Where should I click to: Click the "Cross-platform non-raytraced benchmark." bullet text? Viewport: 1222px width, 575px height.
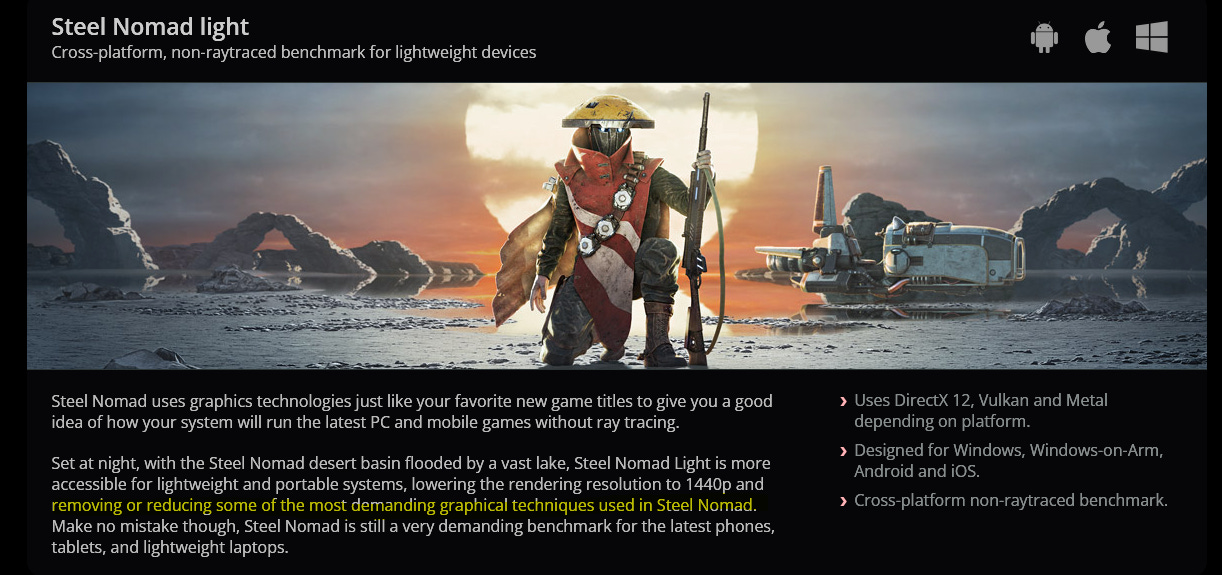[x=1011, y=500]
